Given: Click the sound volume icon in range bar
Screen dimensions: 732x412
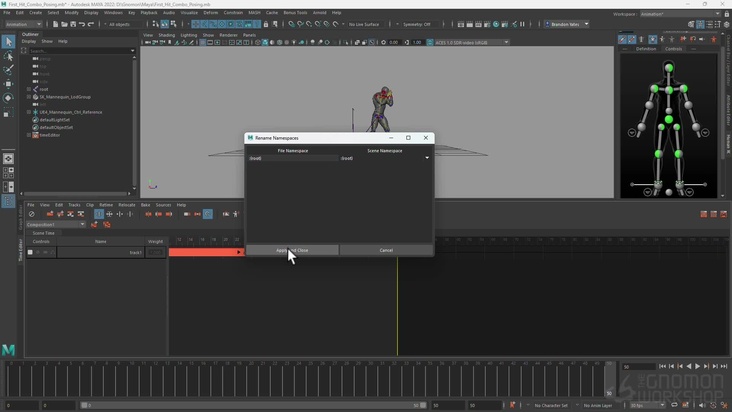Looking at the screenshot, I should click(702, 405).
